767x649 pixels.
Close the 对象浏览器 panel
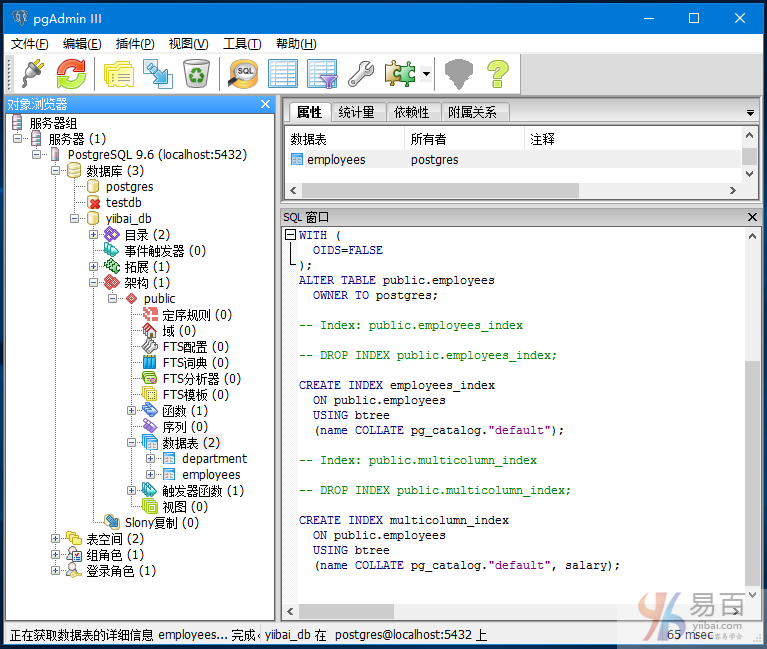265,104
